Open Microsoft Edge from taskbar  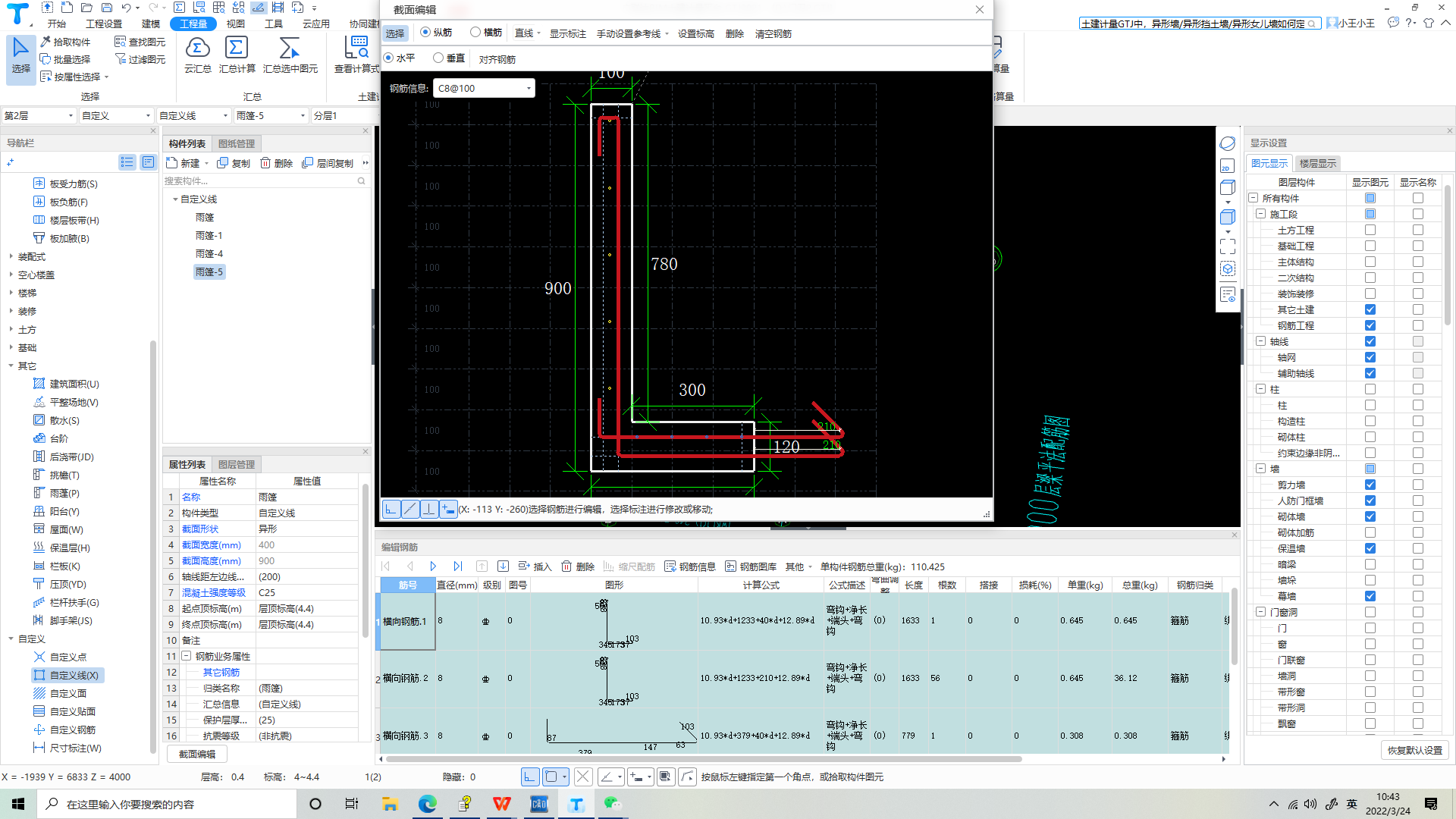[x=427, y=804]
